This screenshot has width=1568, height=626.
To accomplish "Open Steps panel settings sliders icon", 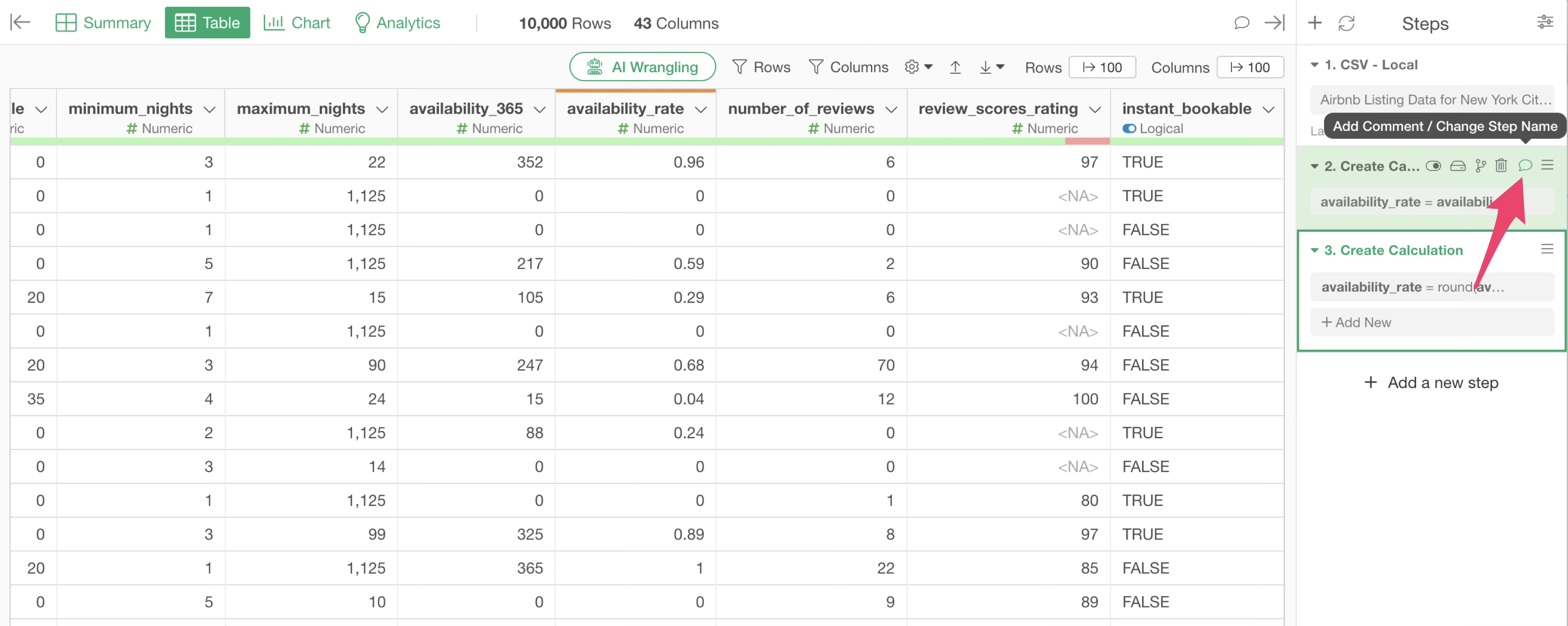I will coord(1545,22).
